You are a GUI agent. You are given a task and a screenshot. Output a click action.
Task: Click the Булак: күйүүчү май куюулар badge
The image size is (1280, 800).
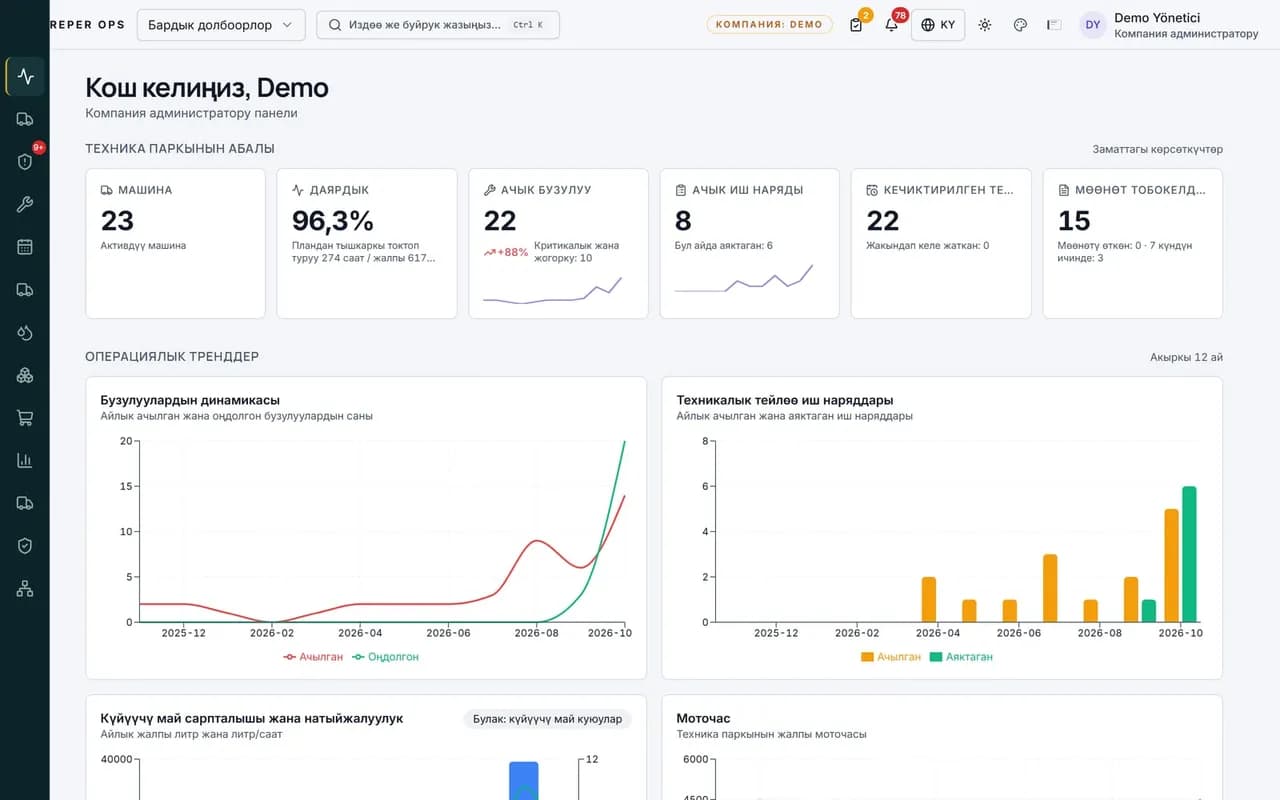tap(547, 719)
